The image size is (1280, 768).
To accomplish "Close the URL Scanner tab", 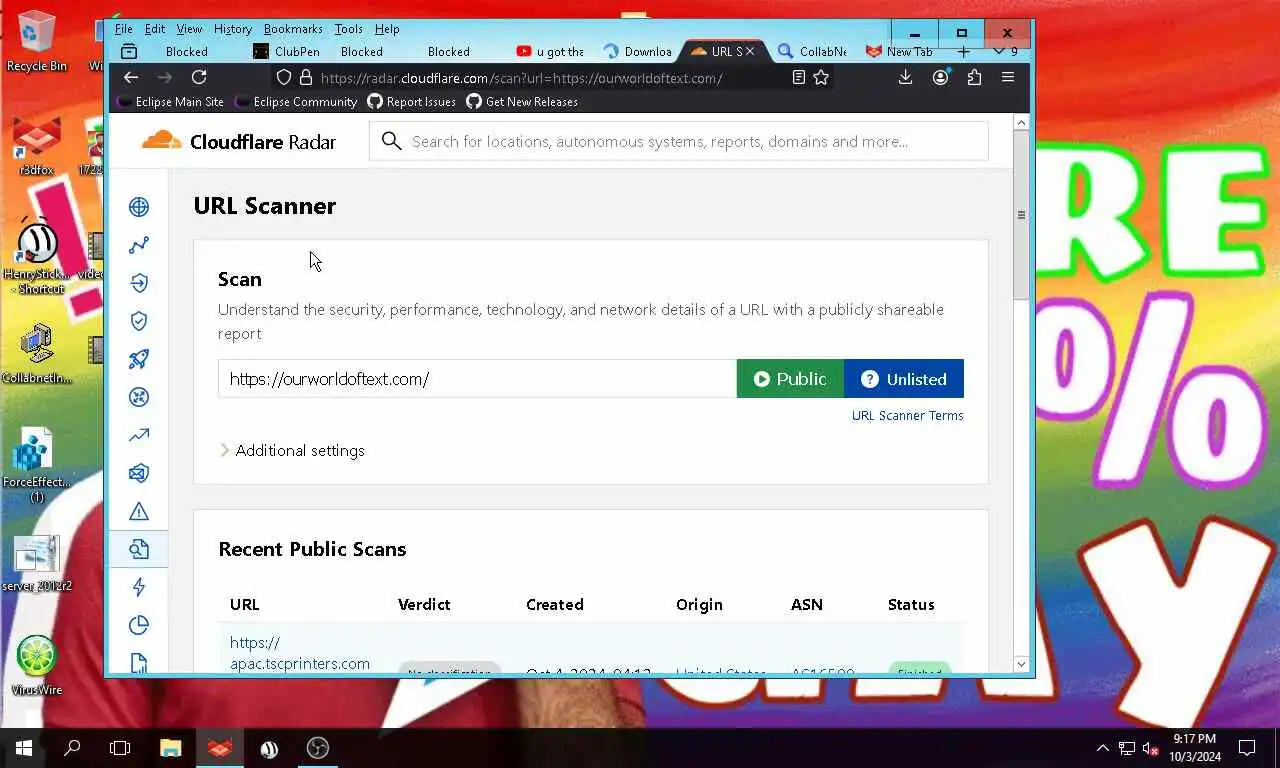I will (x=750, y=51).
